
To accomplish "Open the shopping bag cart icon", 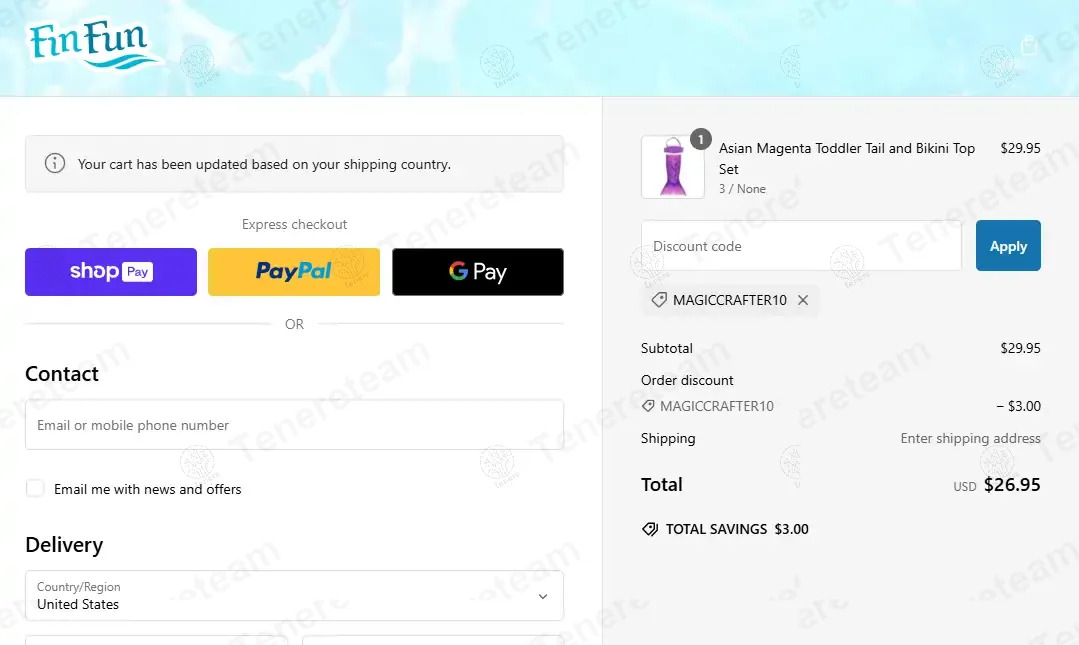I will click(x=1029, y=46).
